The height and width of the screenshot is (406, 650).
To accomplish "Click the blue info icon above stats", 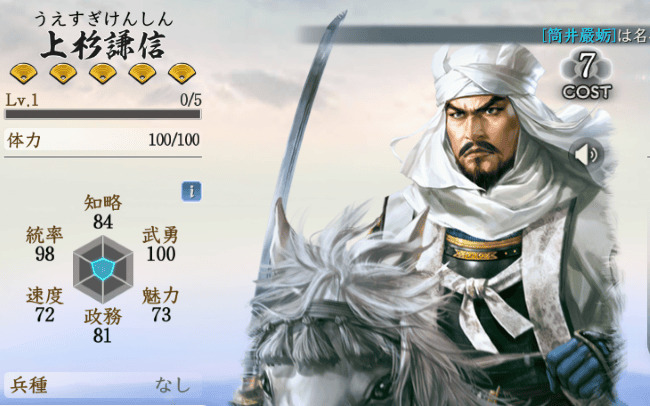I will coord(192,192).
